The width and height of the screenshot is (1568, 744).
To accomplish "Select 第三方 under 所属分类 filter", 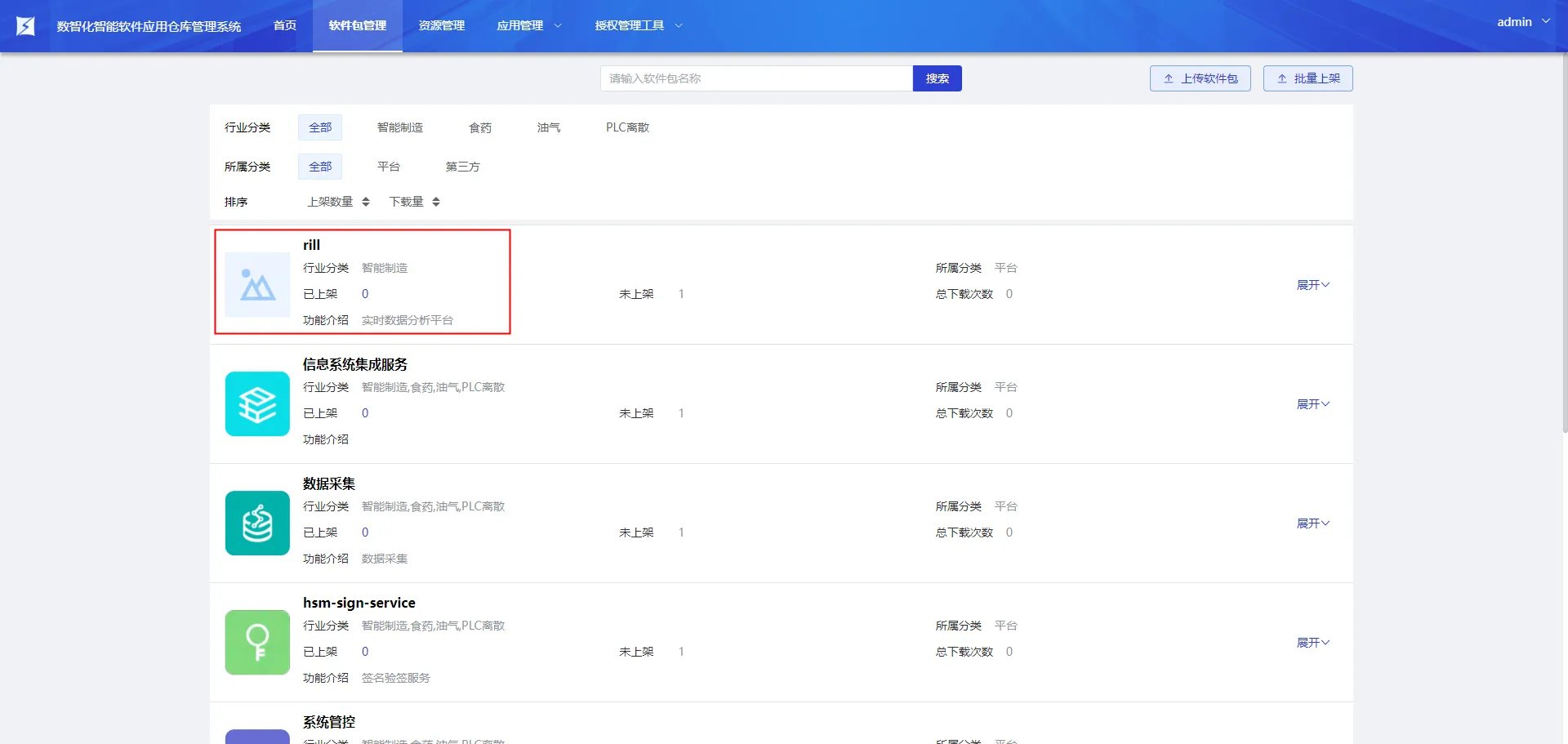I will [462, 167].
